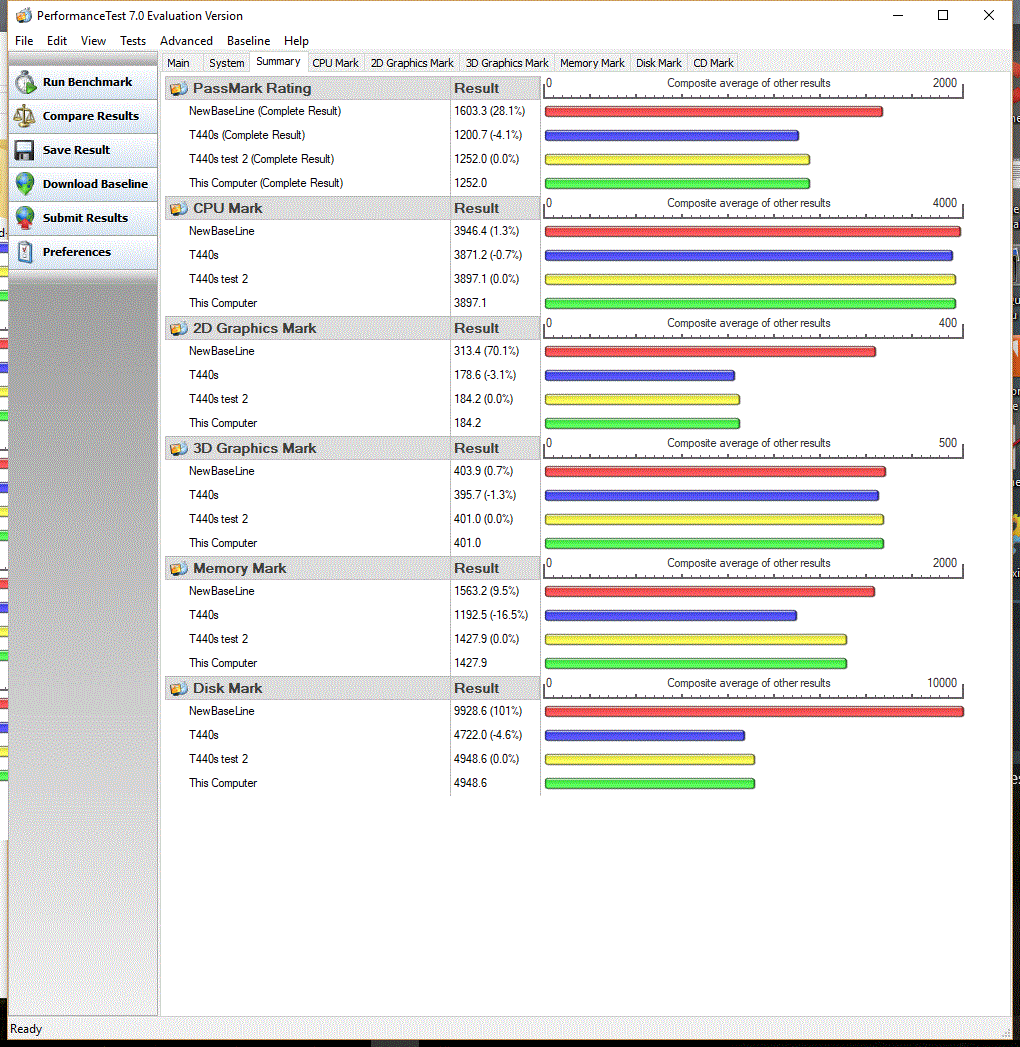Click the yellow T440s test 2 Memory bar

(696, 640)
